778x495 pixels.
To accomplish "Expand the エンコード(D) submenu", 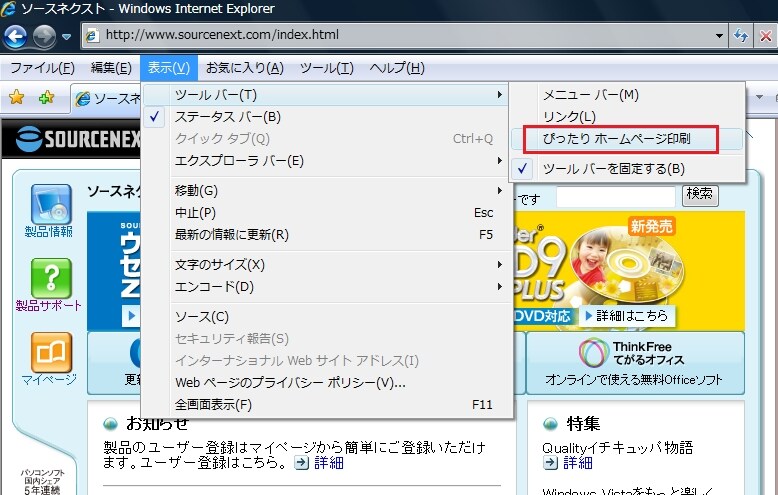I will pyautogui.click(x=326, y=287).
